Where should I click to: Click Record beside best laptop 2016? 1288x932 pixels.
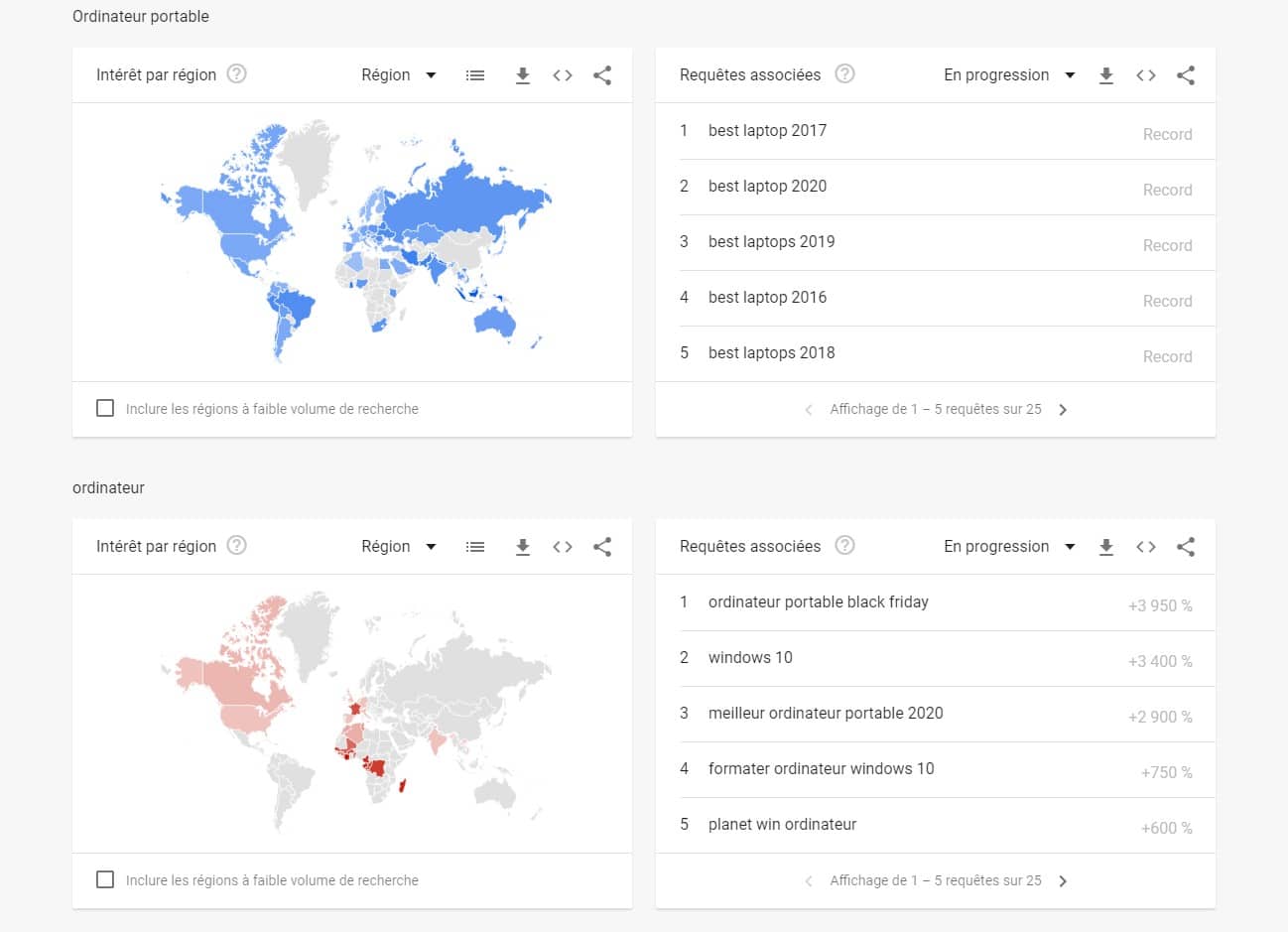tap(1167, 301)
